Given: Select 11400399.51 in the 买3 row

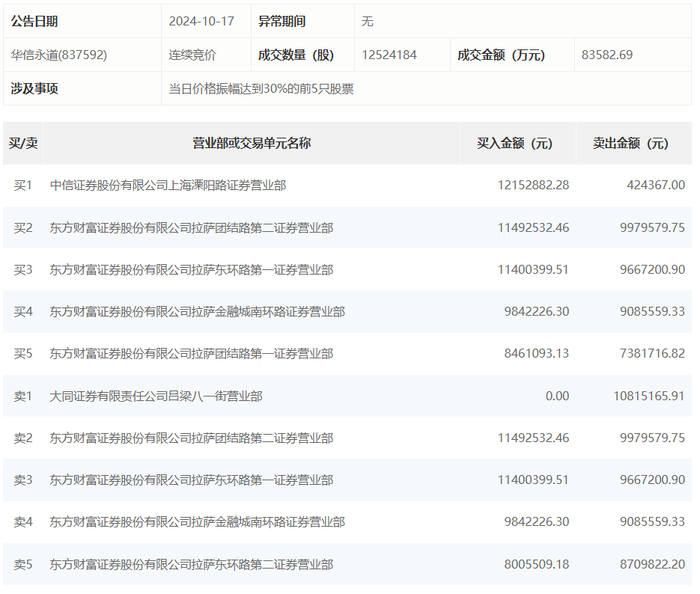Looking at the screenshot, I should [533, 270].
